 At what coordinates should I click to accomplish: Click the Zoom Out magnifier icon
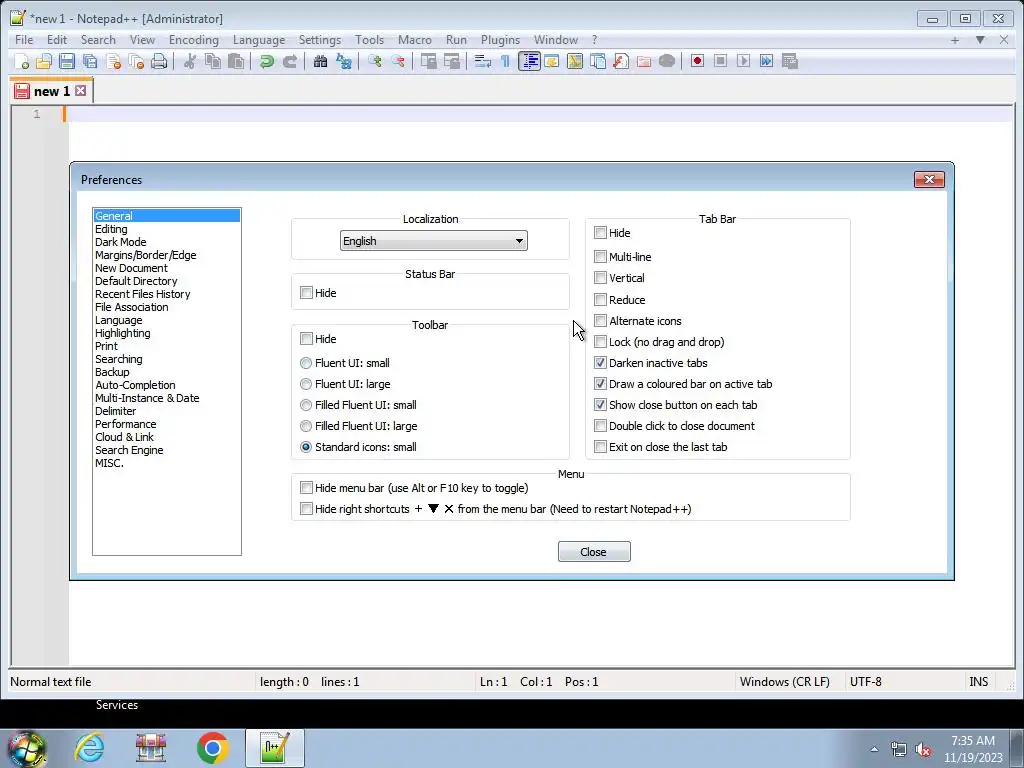398,61
